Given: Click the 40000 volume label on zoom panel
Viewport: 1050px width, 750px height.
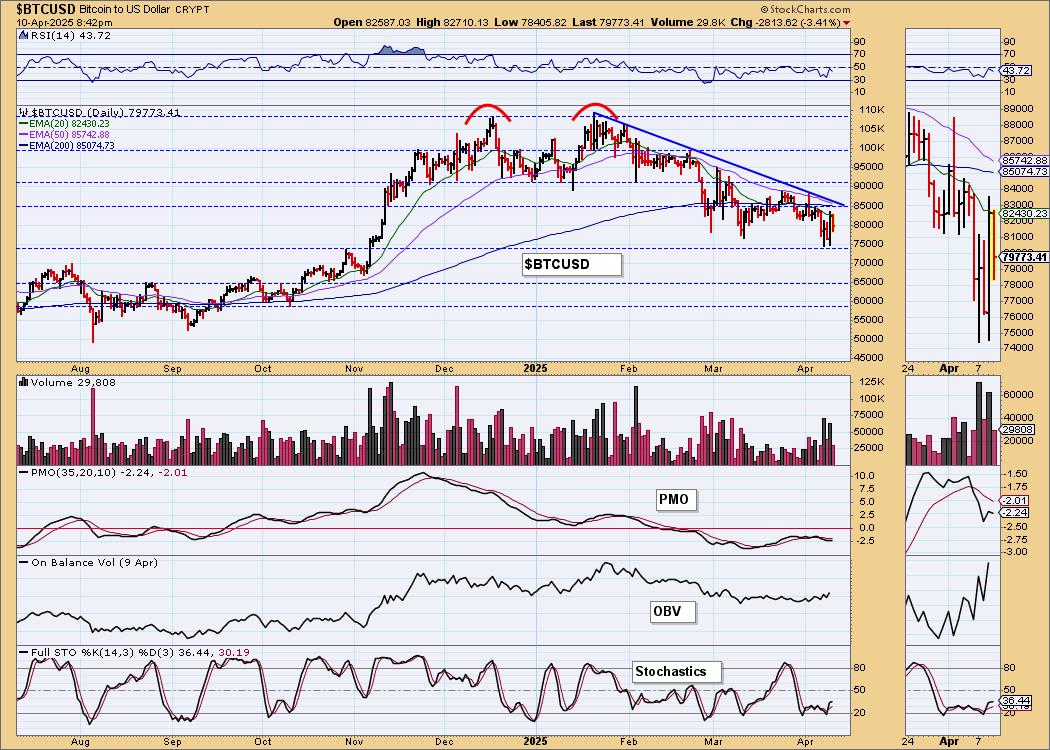Looking at the screenshot, I should pos(1019,418).
